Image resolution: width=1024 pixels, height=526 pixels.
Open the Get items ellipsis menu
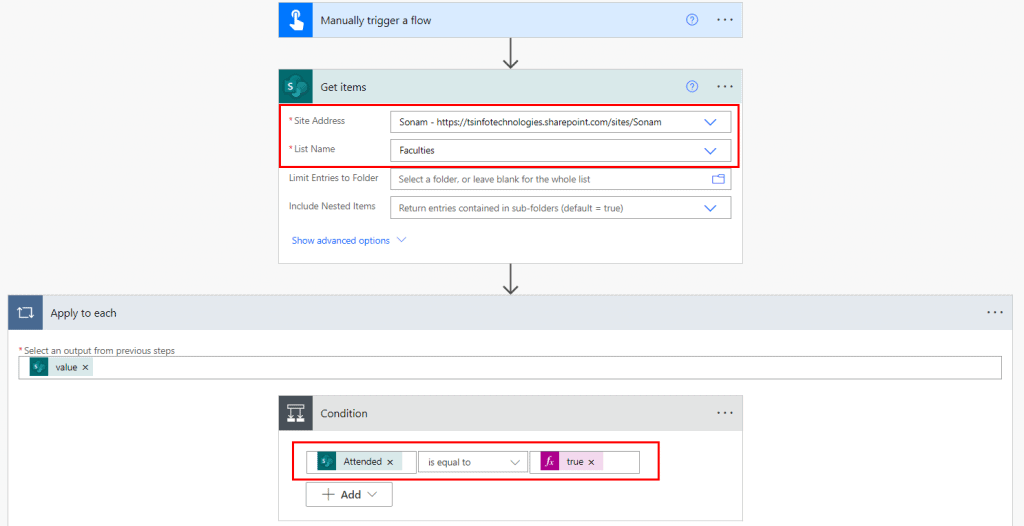tap(726, 86)
